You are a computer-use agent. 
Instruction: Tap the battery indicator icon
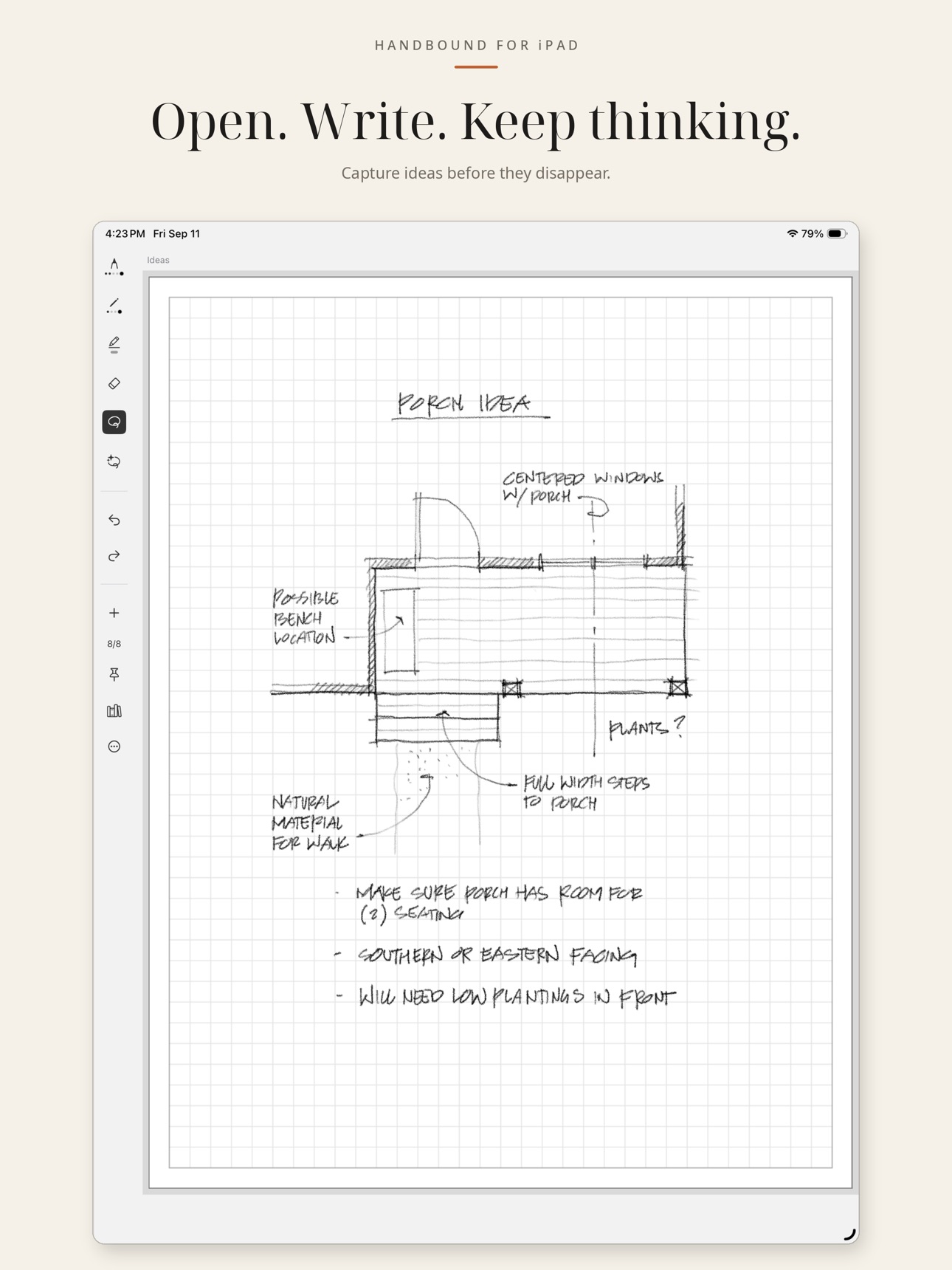837,233
